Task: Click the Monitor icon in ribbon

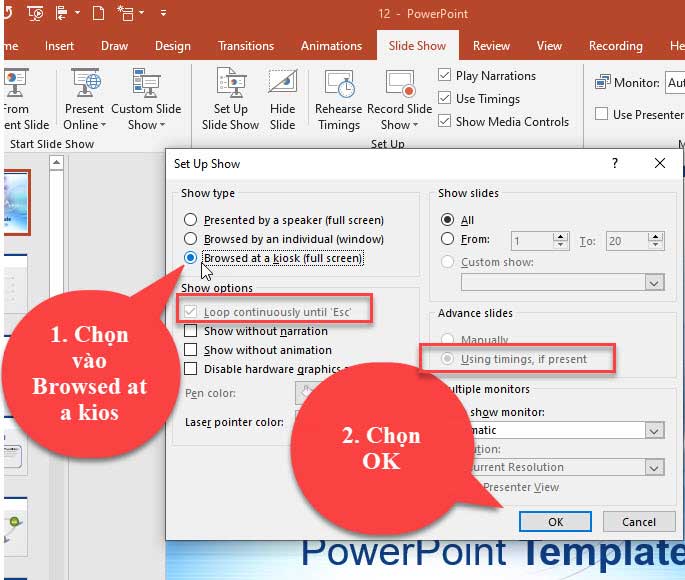Action: tap(603, 82)
